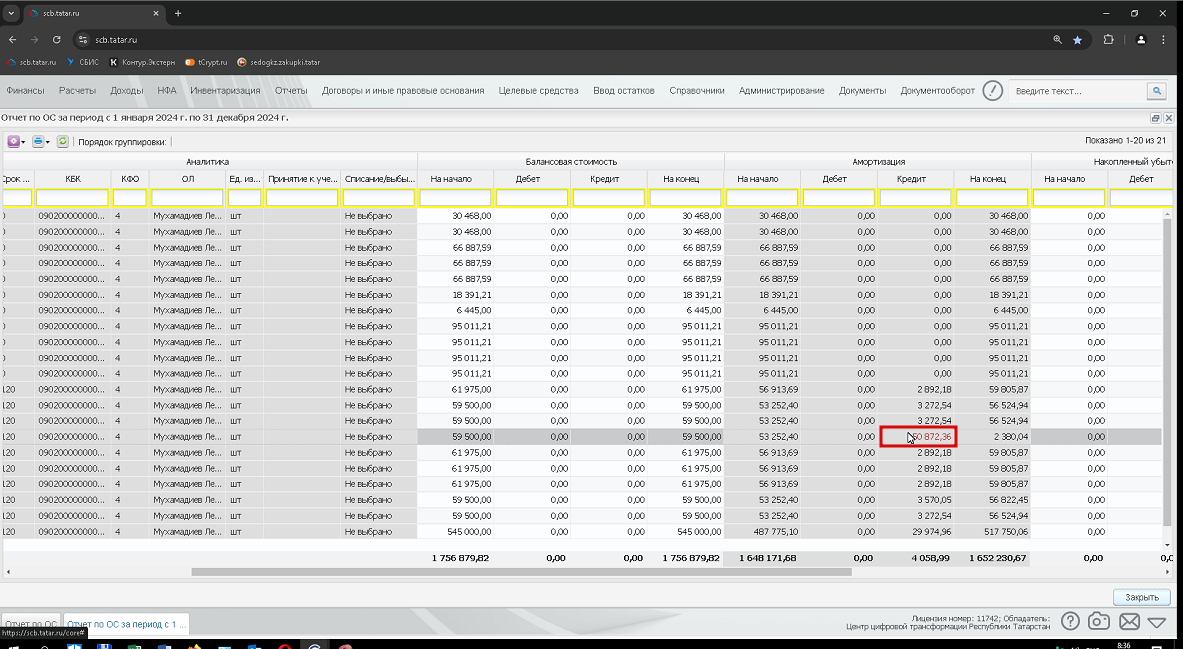Open the sedogkz.zakupki.tatar bookmark
This screenshot has width=1183, height=649.
tap(278, 63)
